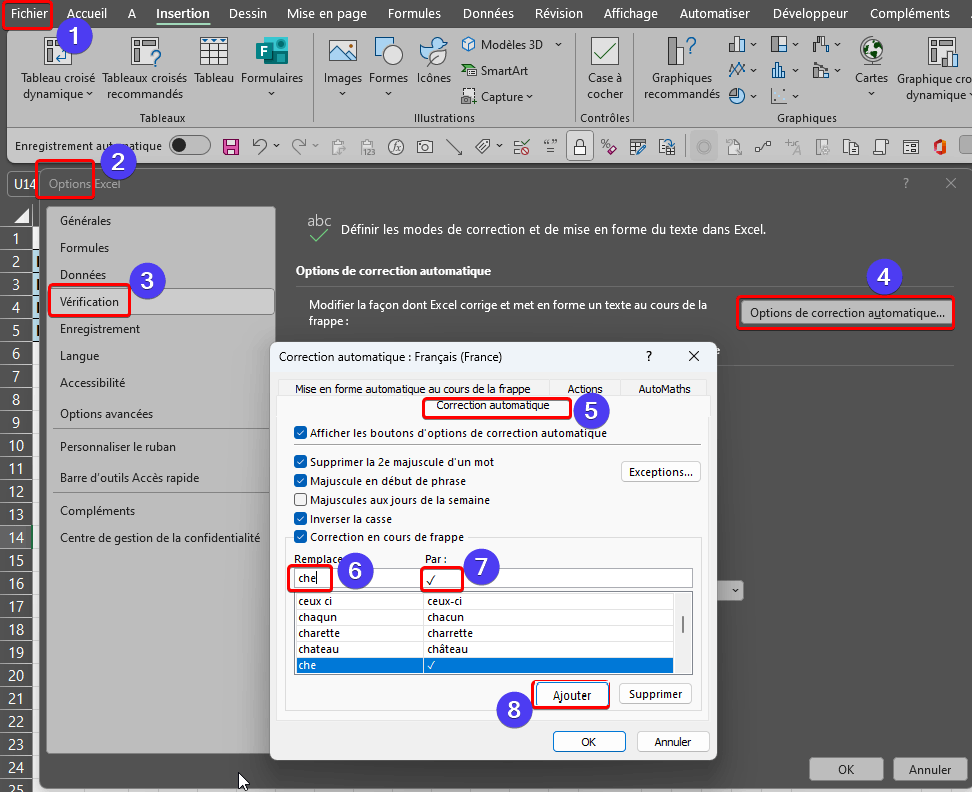The width and height of the screenshot is (972, 792).
Task: Open the Mise en page tab
Action: [327, 13]
